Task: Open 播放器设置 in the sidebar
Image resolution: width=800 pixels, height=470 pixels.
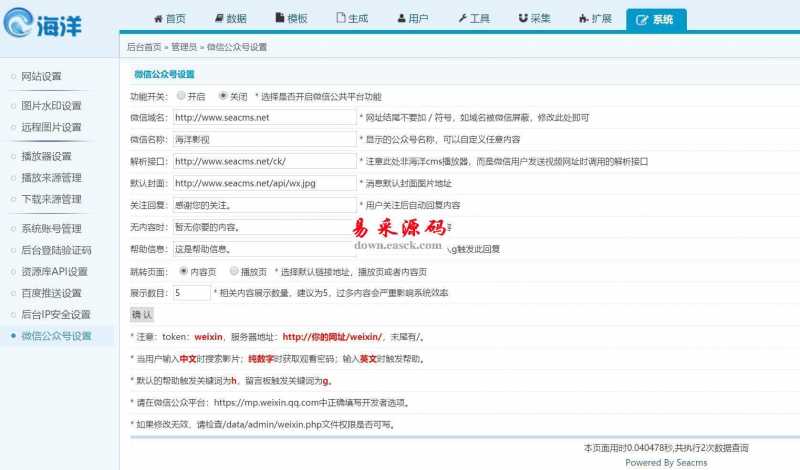Action: tap(46, 156)
